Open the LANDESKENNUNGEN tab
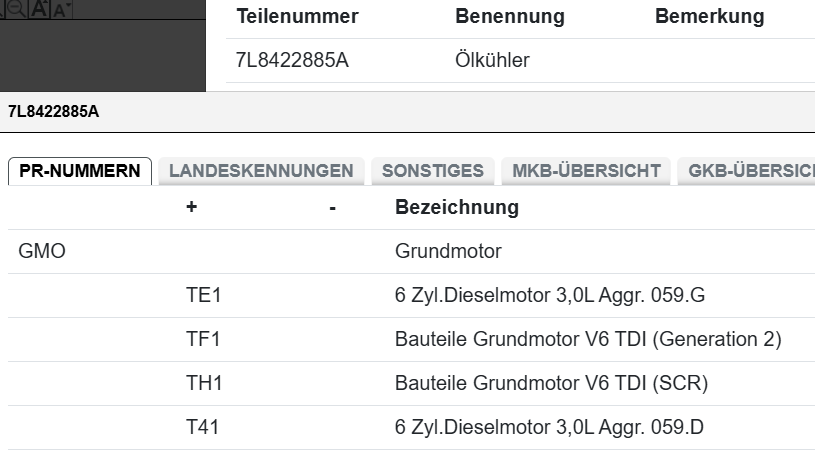The width and height of the screenshot is (815, 450). tap(261, 171)
